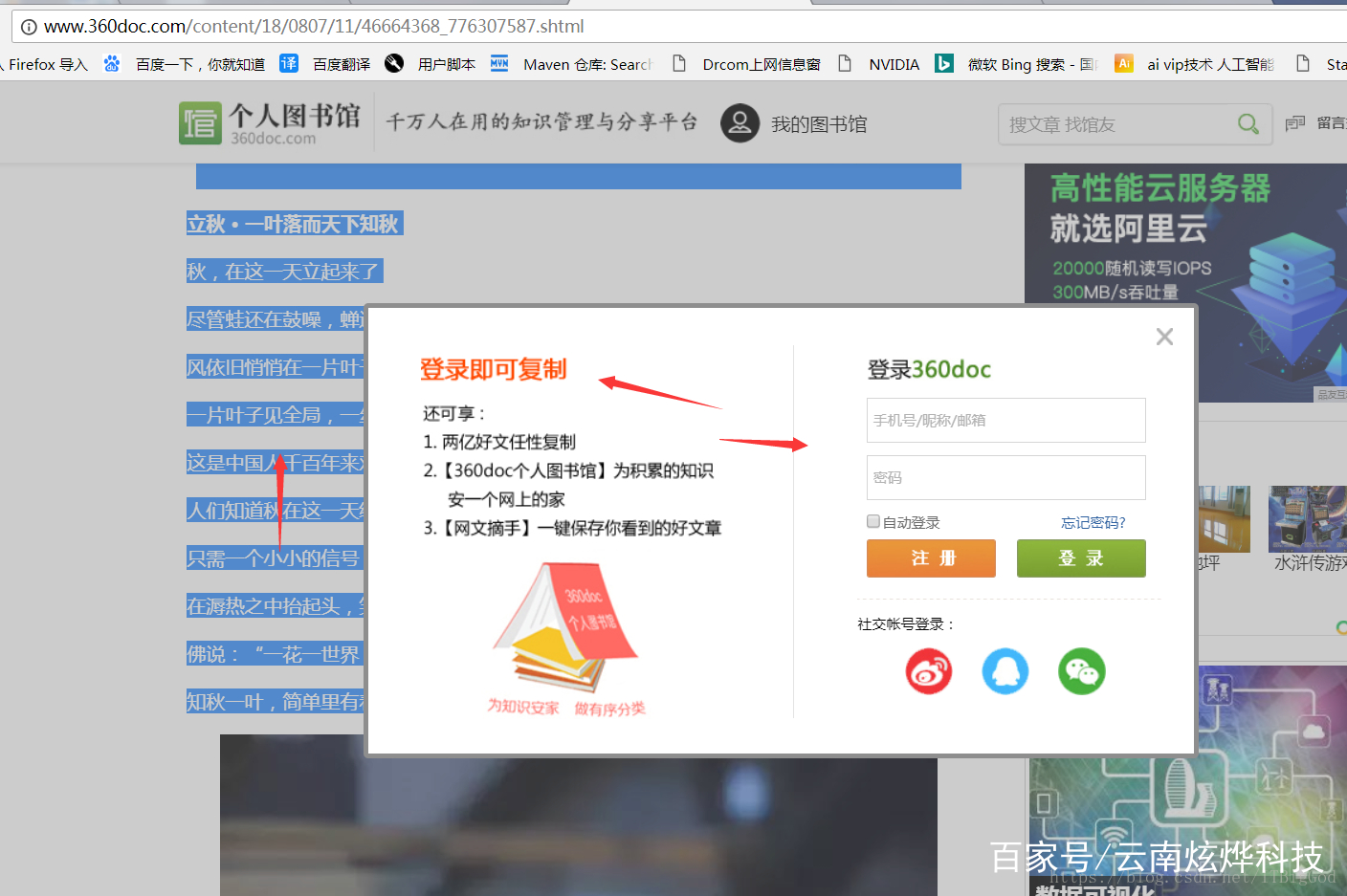Select the Weibo social login icon
Screen dimensions: 1347x896
(928, 671)
